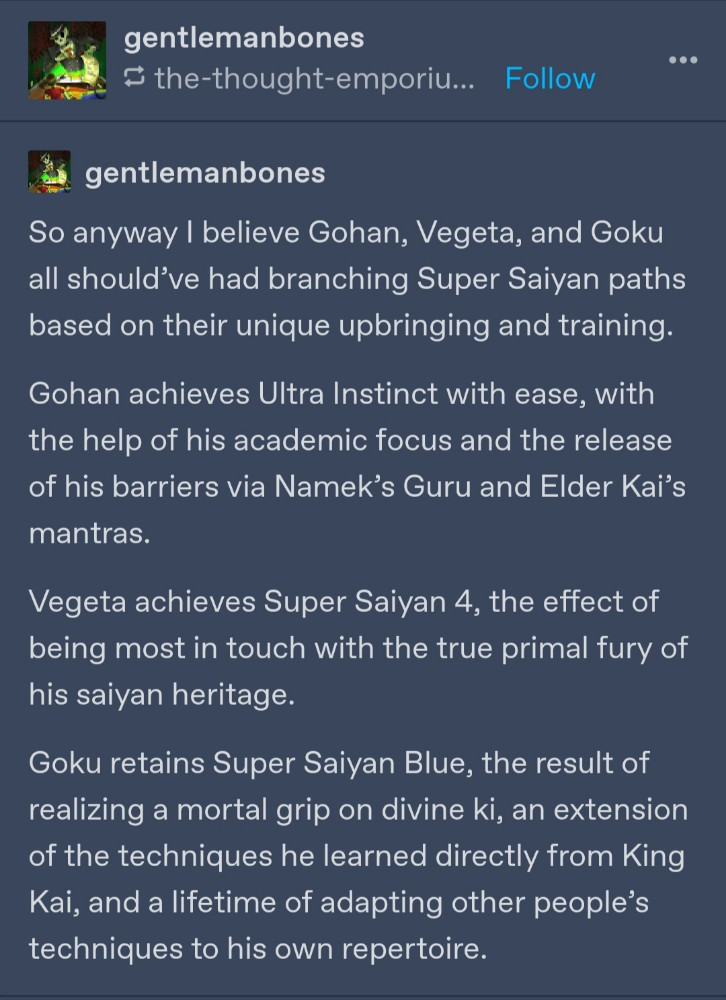Open the large gentlemanbones avatar at top
The image size is (726, 1000).
pyautogui.click(x=67, y=60)
